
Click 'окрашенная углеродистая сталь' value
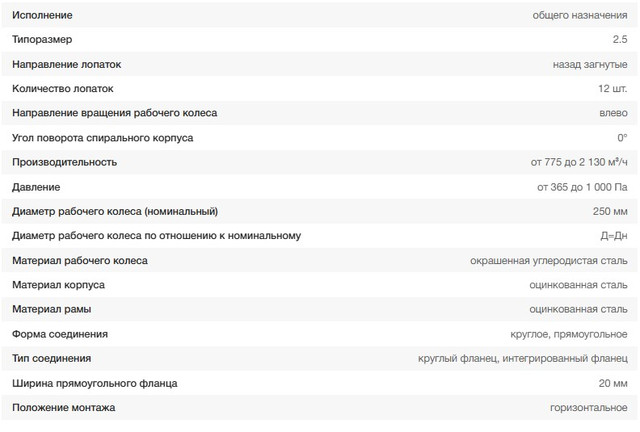[x=549, y=261]
